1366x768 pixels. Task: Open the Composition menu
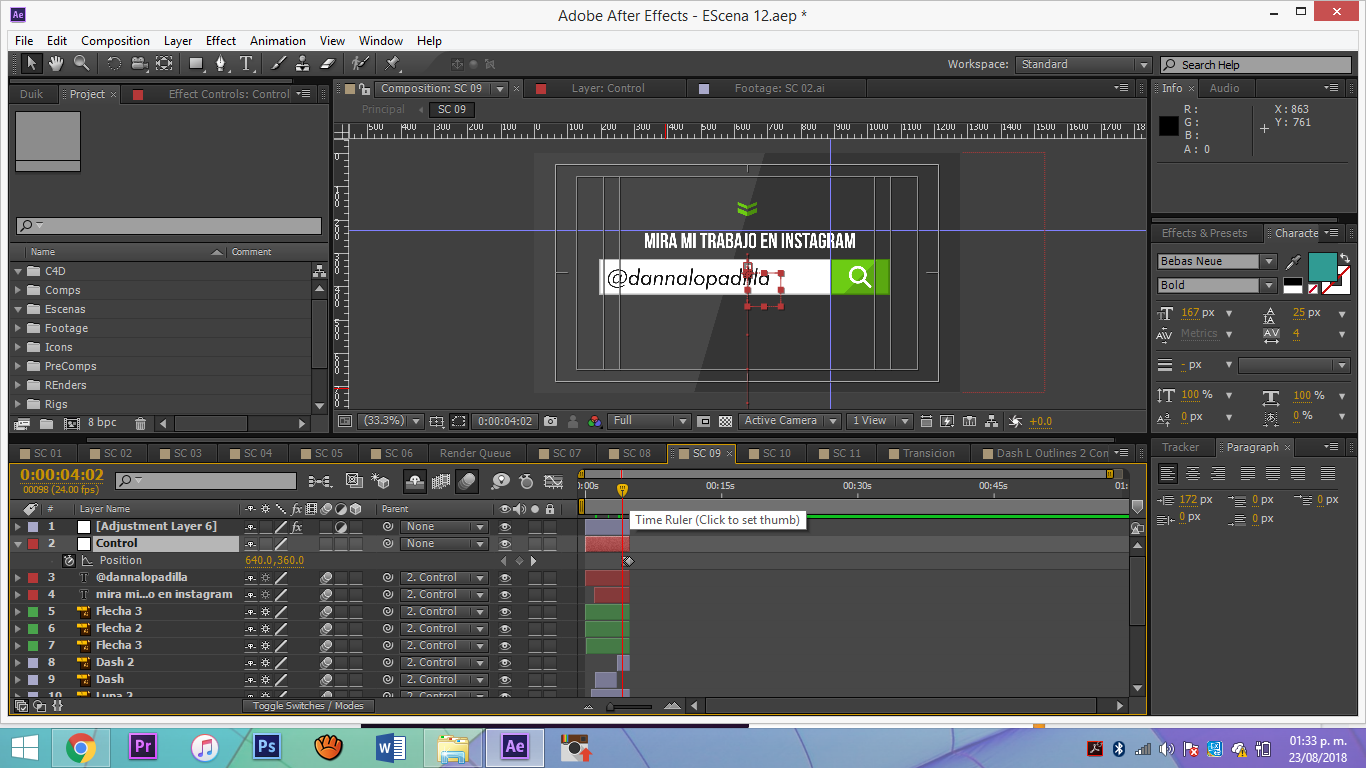pos(115,41)
